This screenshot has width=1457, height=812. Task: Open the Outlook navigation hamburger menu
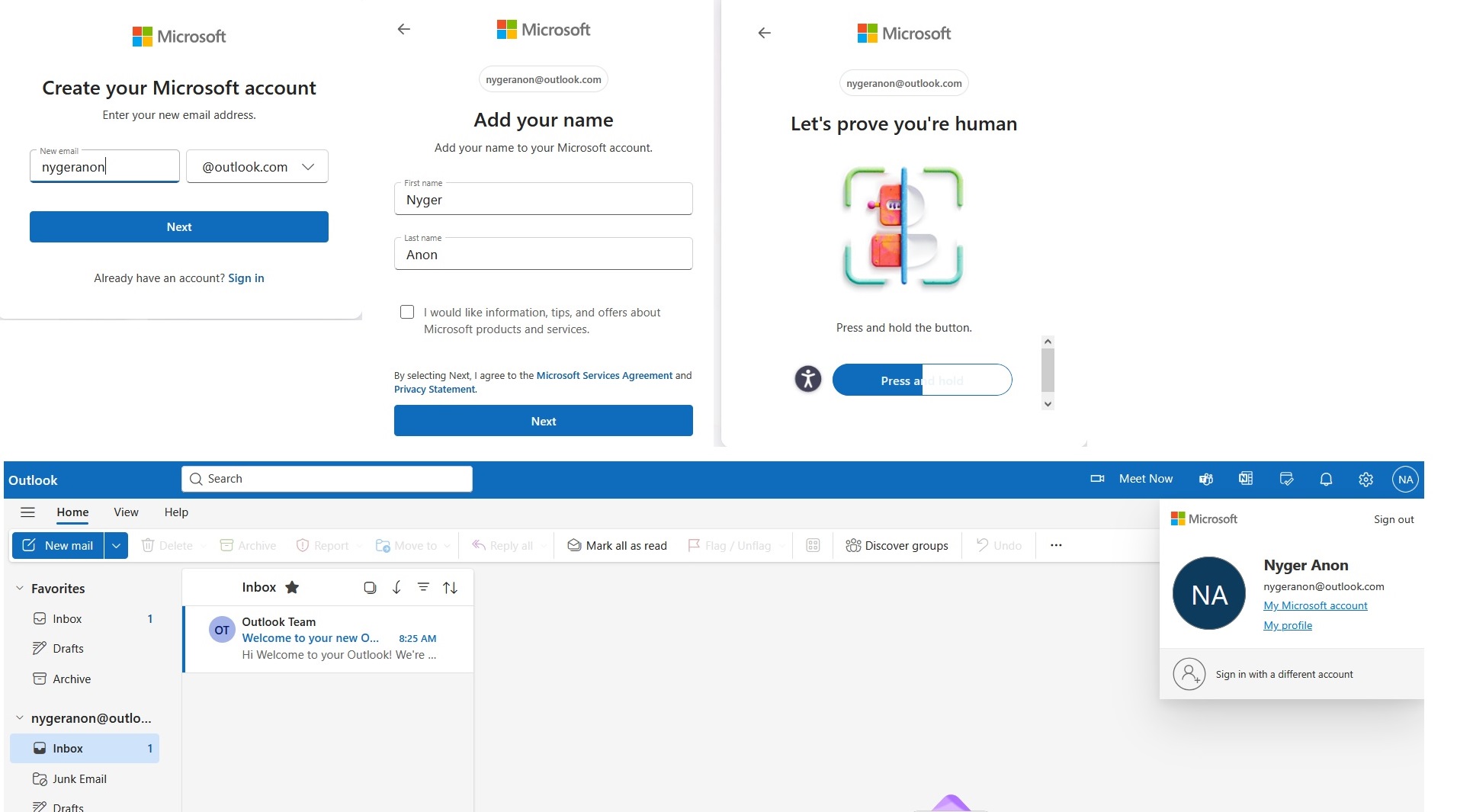click(x=27, y=512)
